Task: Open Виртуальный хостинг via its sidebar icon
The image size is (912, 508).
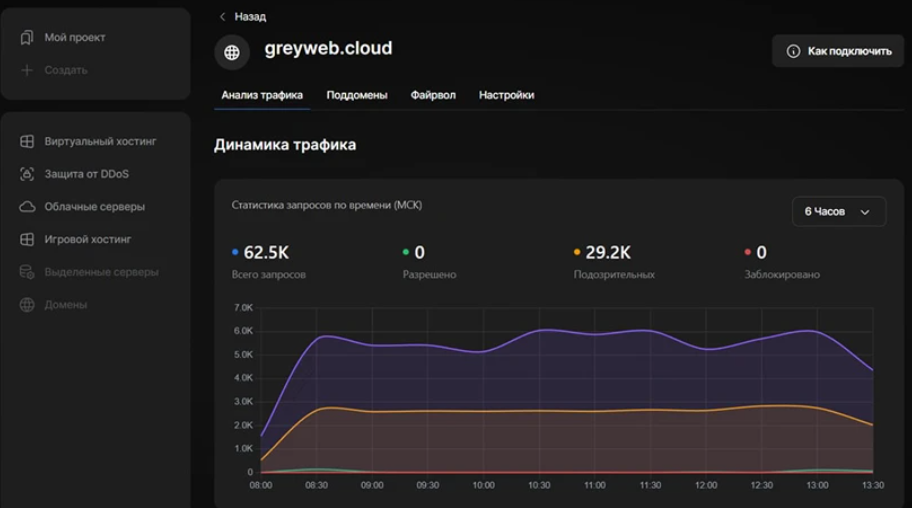Action: 27,142
